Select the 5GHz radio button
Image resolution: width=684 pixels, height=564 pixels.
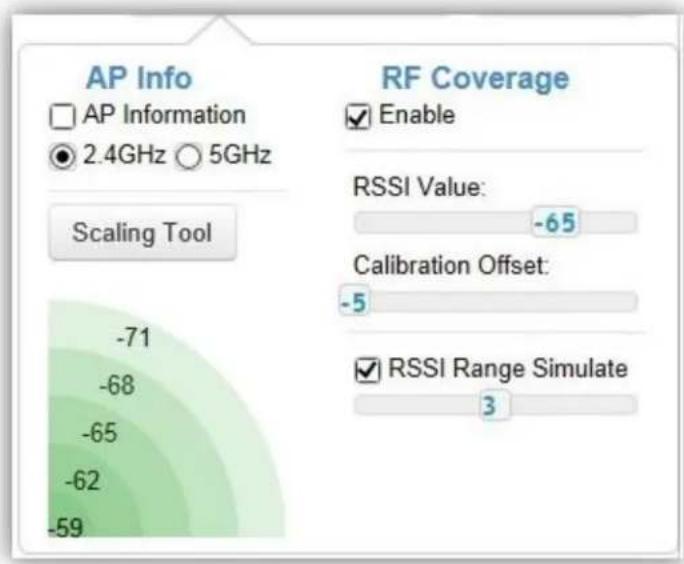tap(188, 157)
